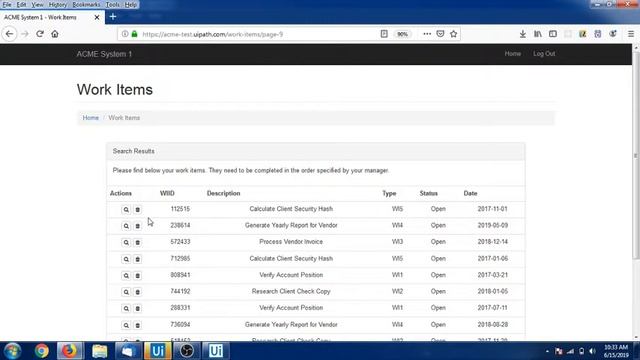Open the Tools menu
The width and height of the screenshot is (640, 360).
(112, 4)
